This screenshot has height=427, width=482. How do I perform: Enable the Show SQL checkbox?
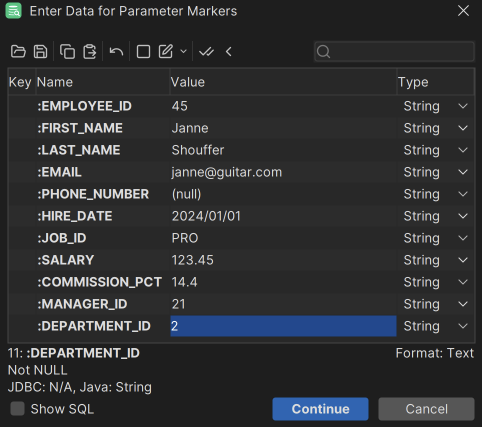[17, 409]
